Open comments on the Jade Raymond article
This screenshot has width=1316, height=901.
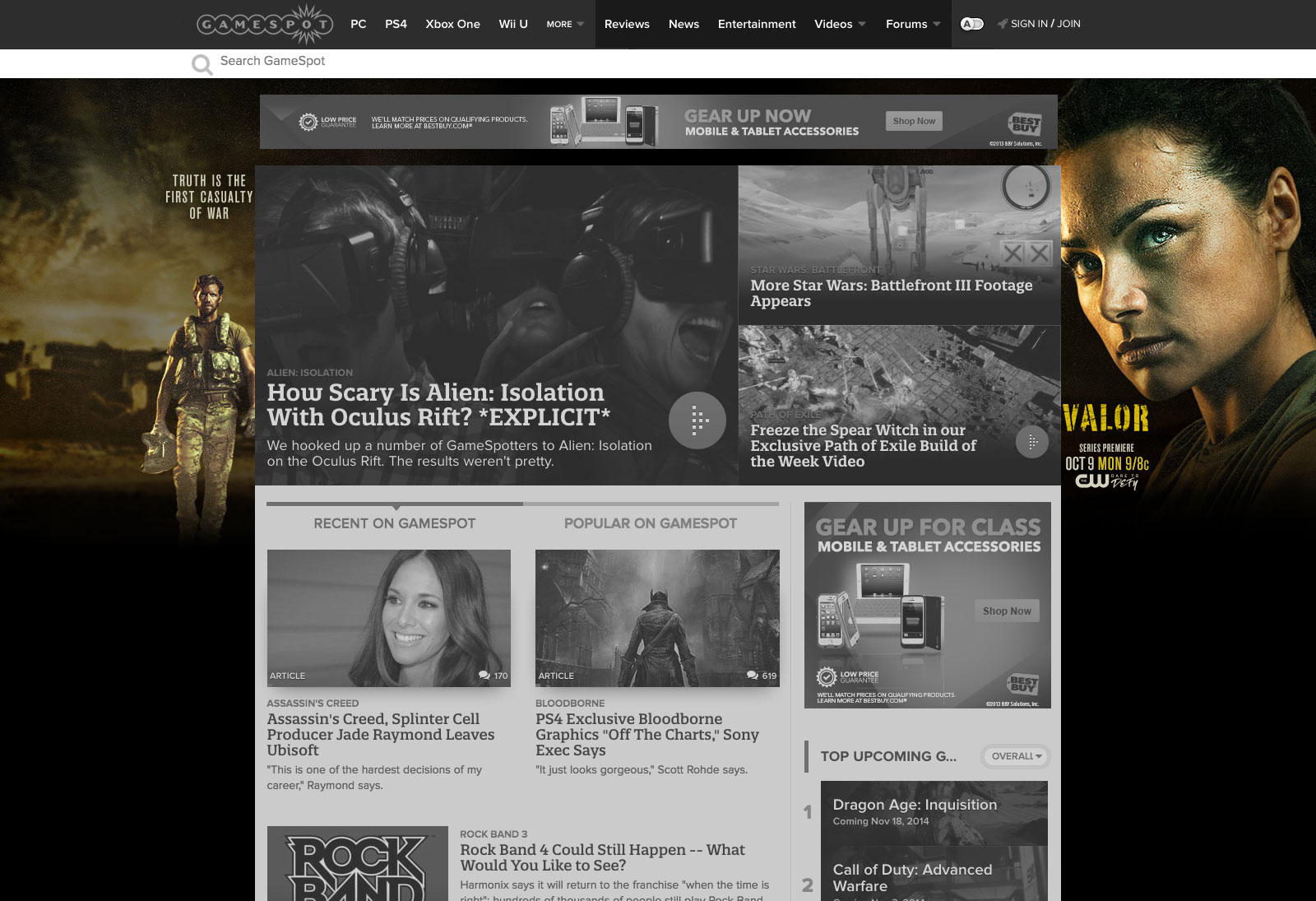click(x=493, y=676)
